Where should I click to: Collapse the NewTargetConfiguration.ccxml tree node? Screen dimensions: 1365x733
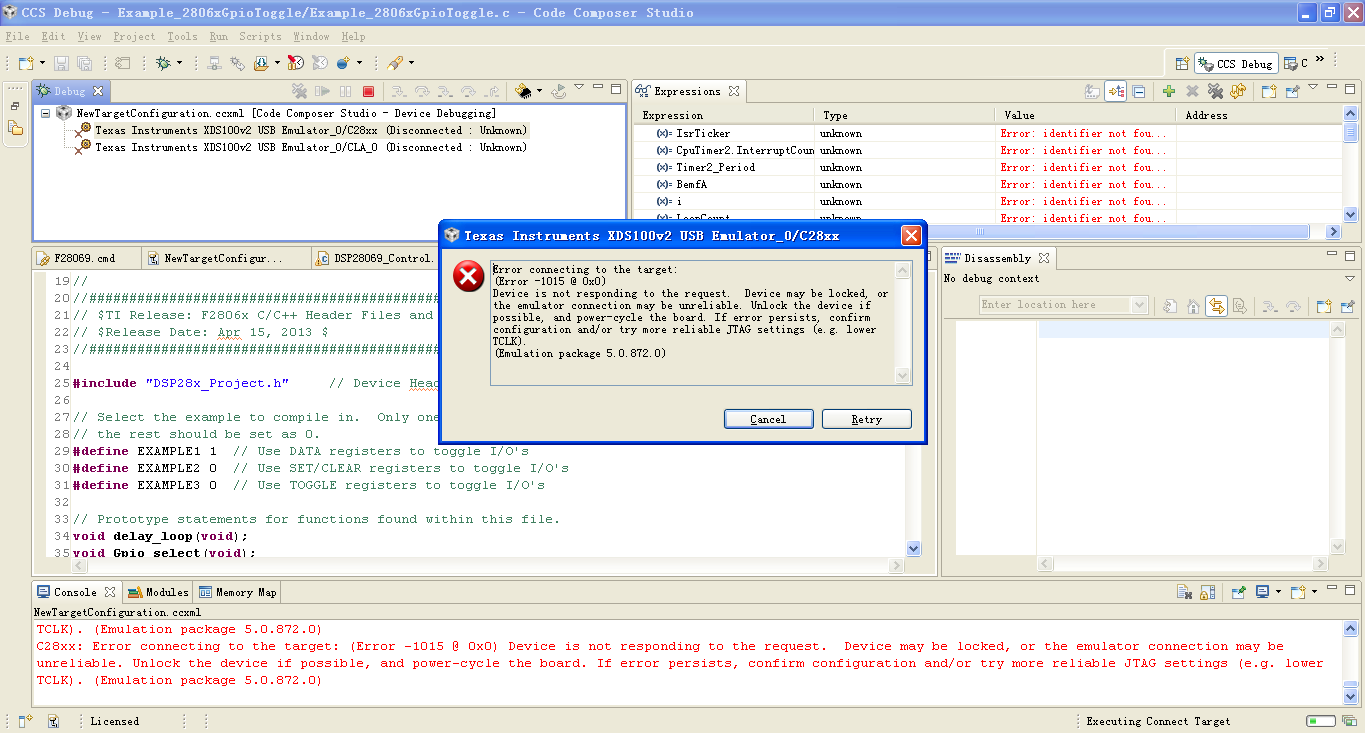pos(45,113)
